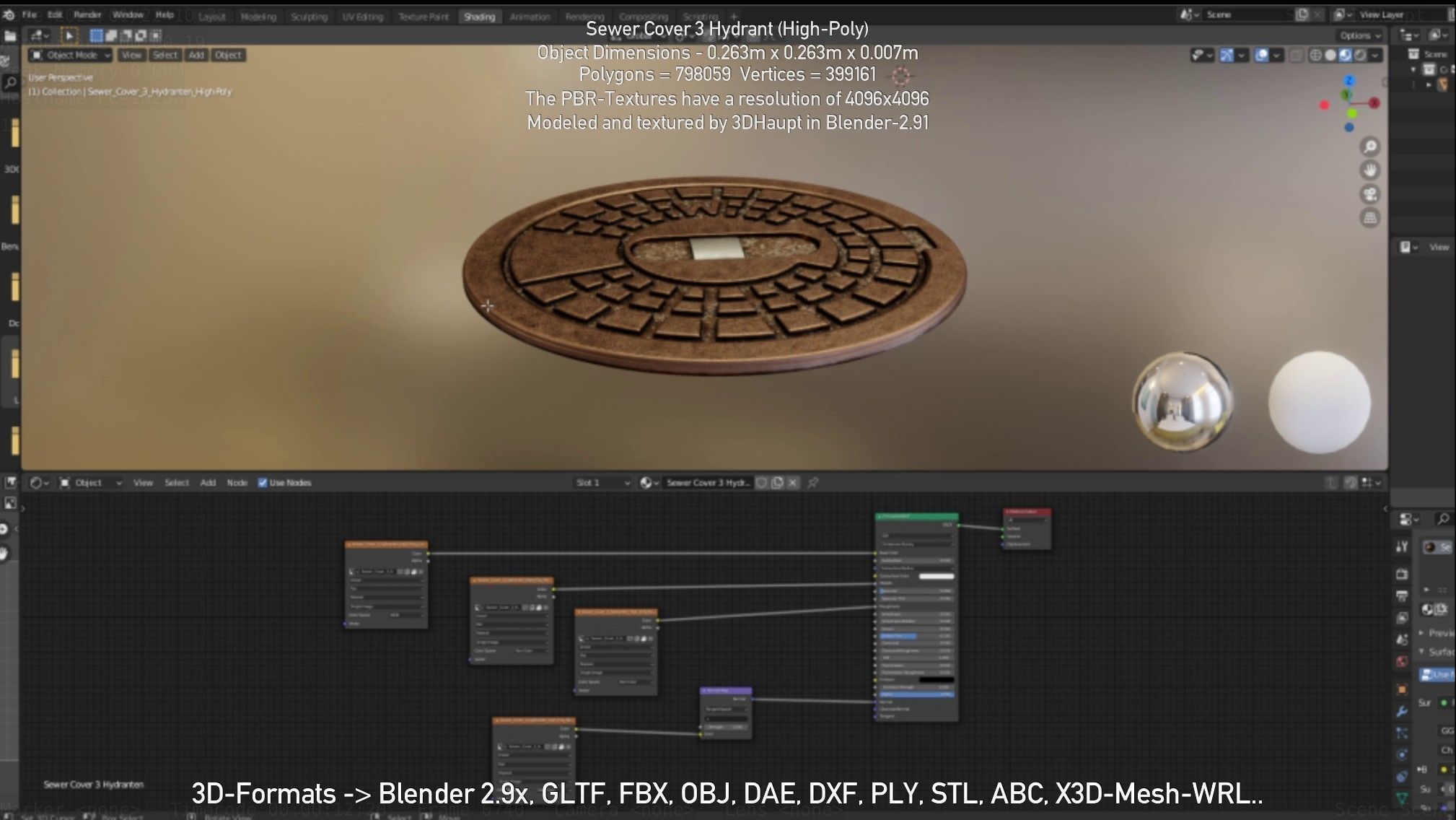Click the Sewer Cover 3 Hydr material name field

[x=707, y=482]
